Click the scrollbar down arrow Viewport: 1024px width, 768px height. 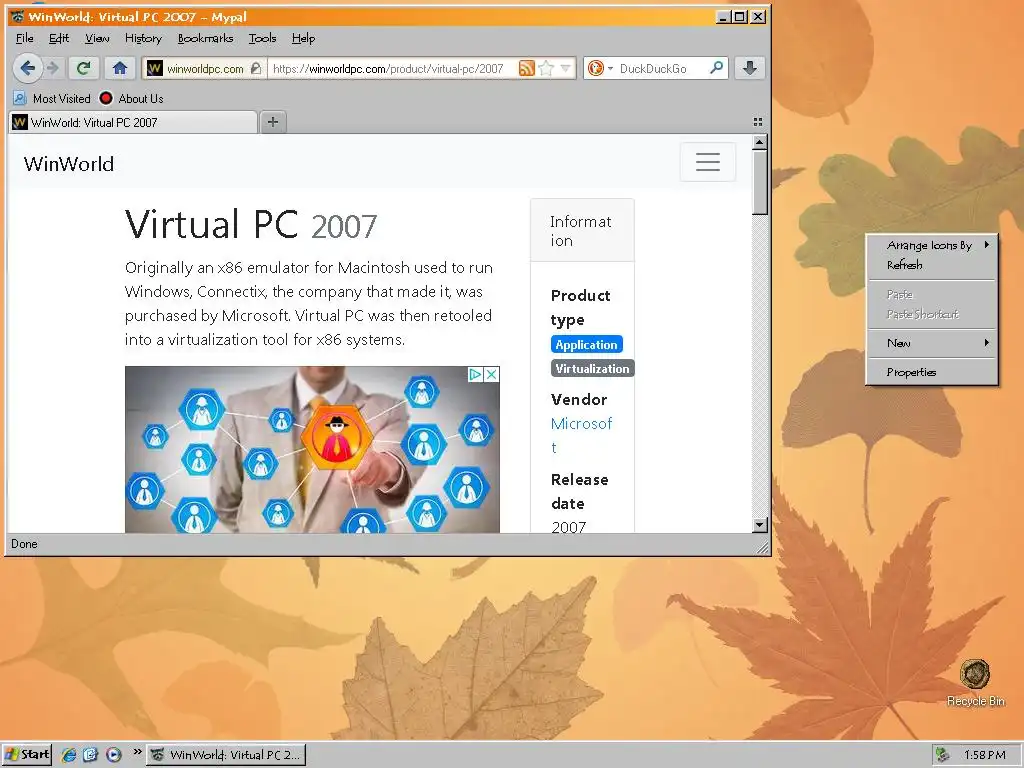coord(759,524)
